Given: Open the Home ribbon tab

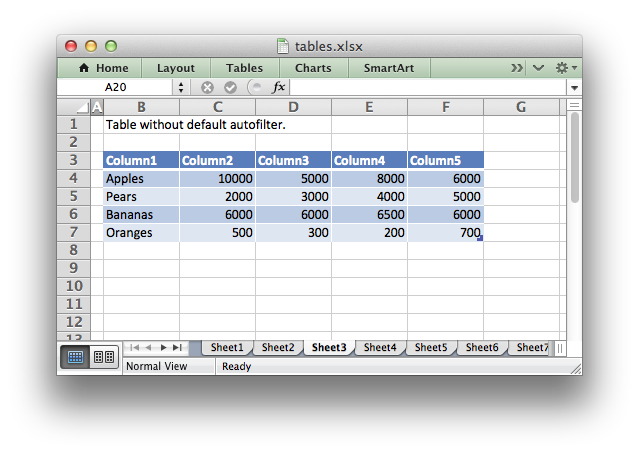Looking at the screenshot, I should (104, 68).
